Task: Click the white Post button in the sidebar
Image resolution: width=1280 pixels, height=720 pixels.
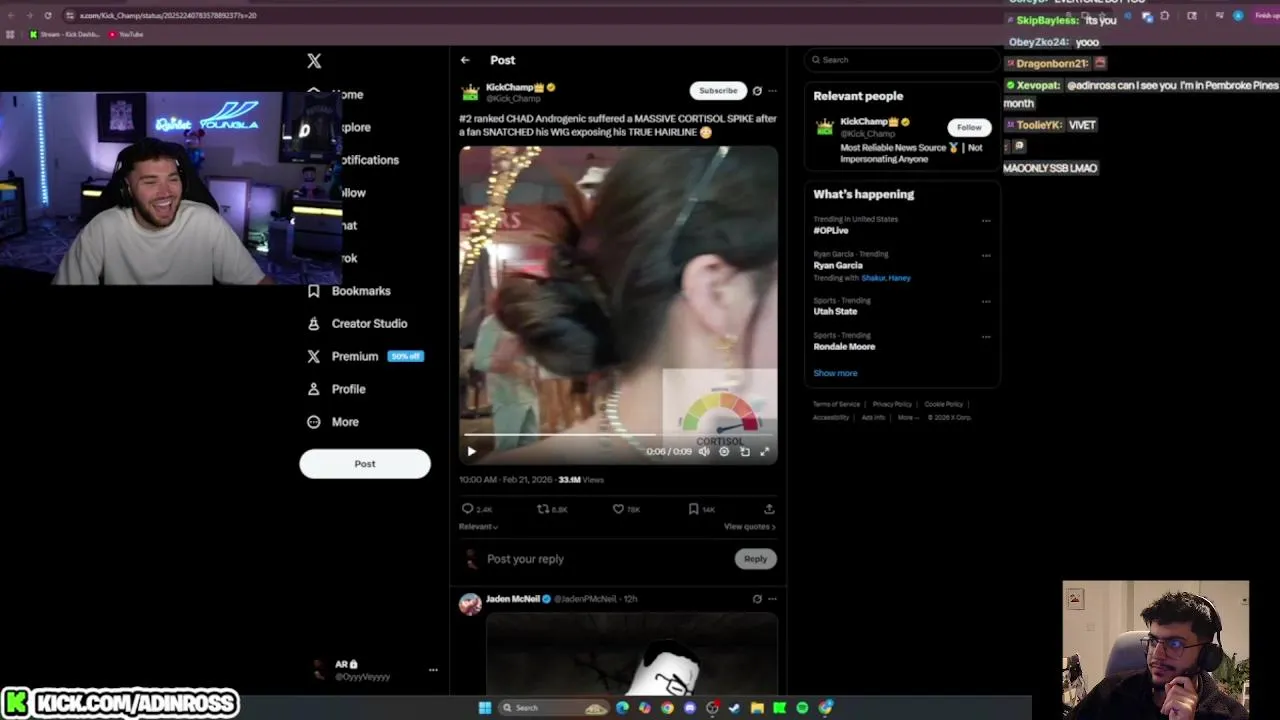Action: [365, 464]
